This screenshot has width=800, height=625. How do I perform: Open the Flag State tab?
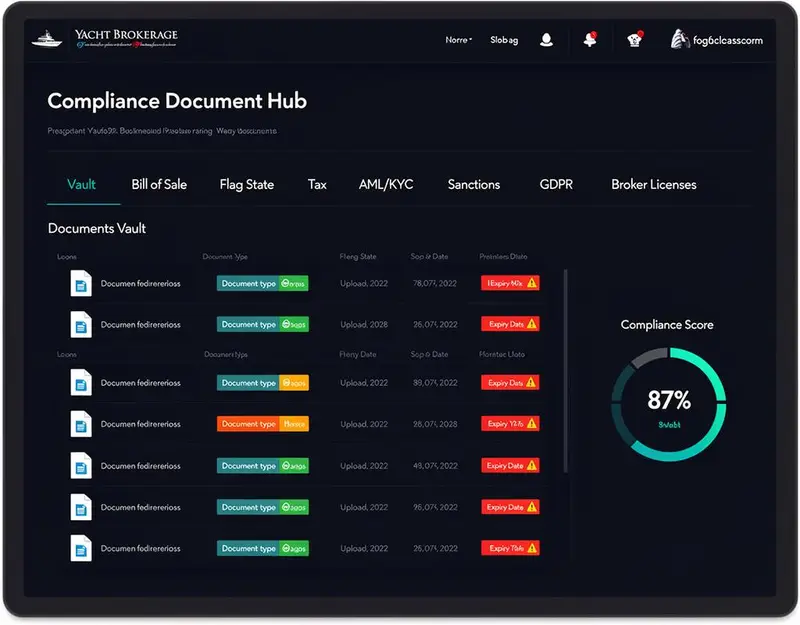click(247, 185)
